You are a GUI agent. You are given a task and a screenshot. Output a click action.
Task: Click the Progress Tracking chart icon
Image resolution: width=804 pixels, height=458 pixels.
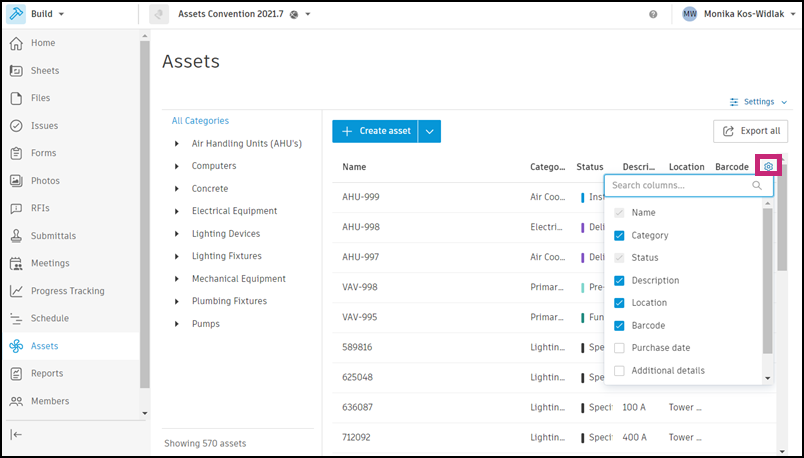pyautogui.click(x=16, y=291)
